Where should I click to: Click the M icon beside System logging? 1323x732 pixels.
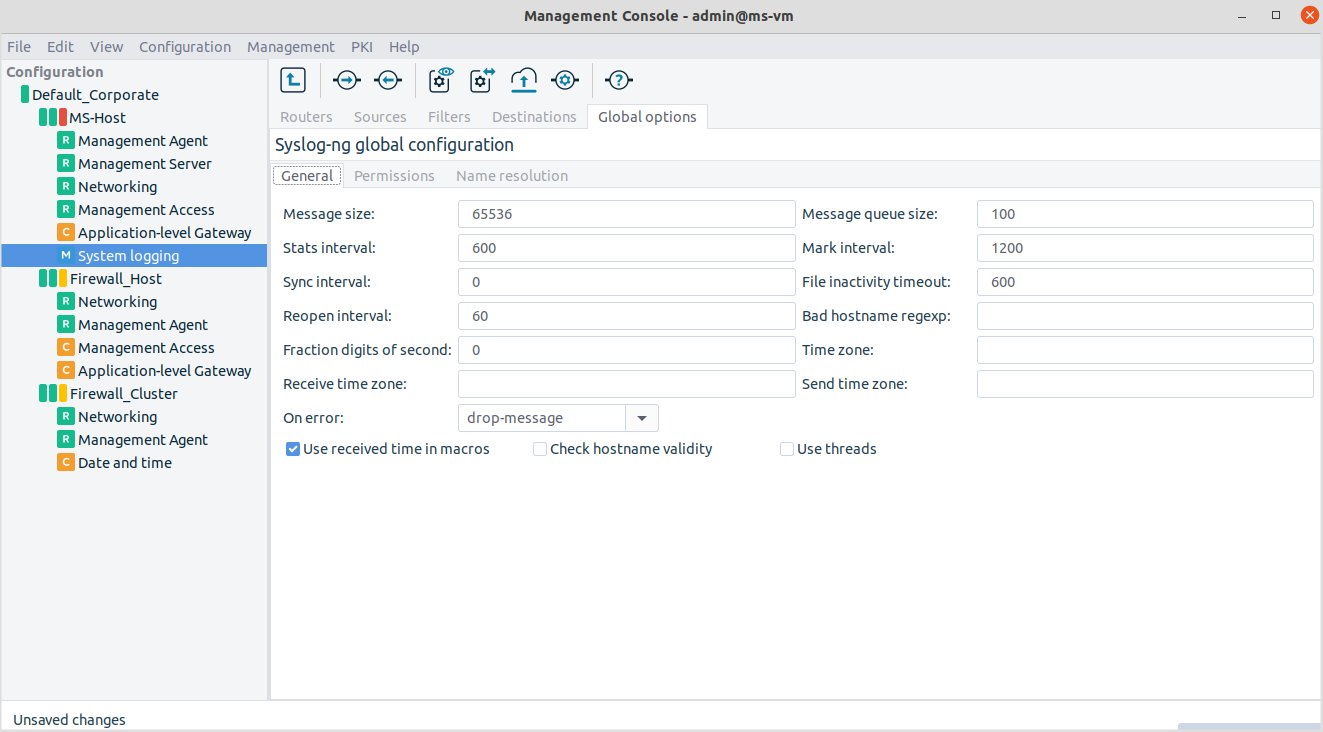tap(66, 255)
